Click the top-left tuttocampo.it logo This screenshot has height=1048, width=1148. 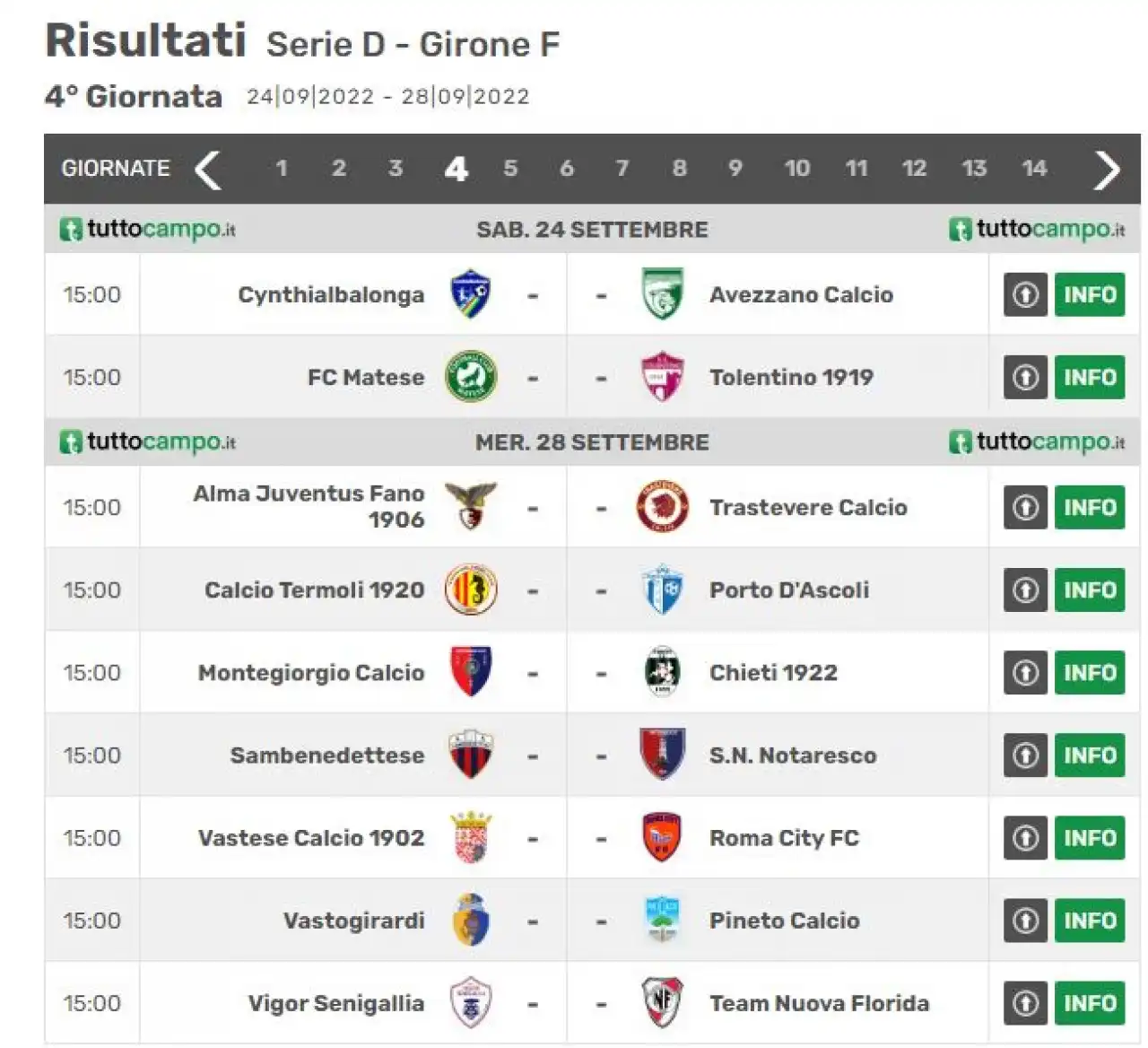point(148,230)
